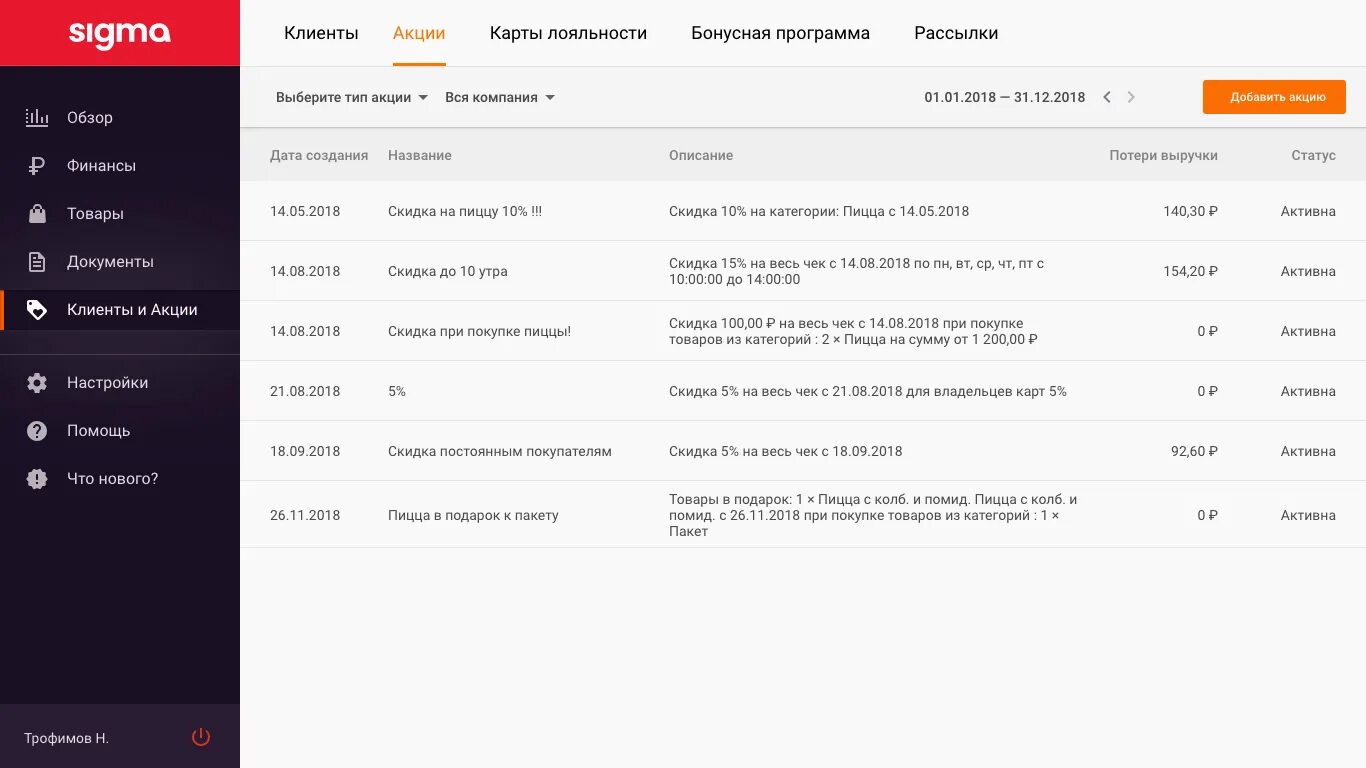Open the Выберите тип акции dropdown
The height and width of the screenshot is (768, 1366).
point(352,97)
